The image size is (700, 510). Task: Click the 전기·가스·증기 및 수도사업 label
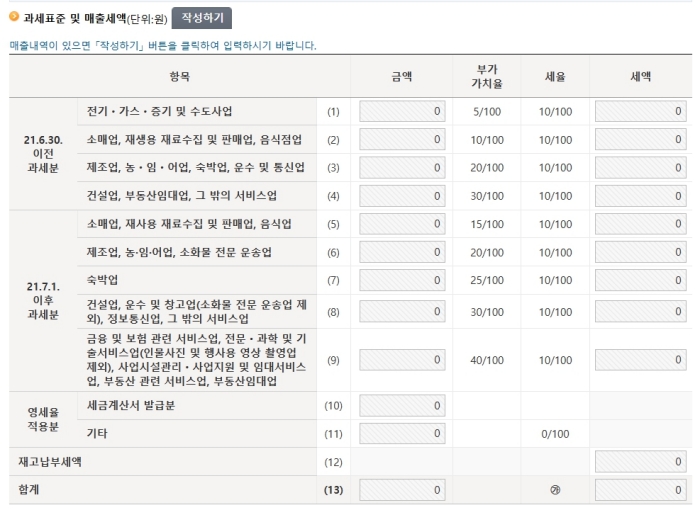click(159, 111)
